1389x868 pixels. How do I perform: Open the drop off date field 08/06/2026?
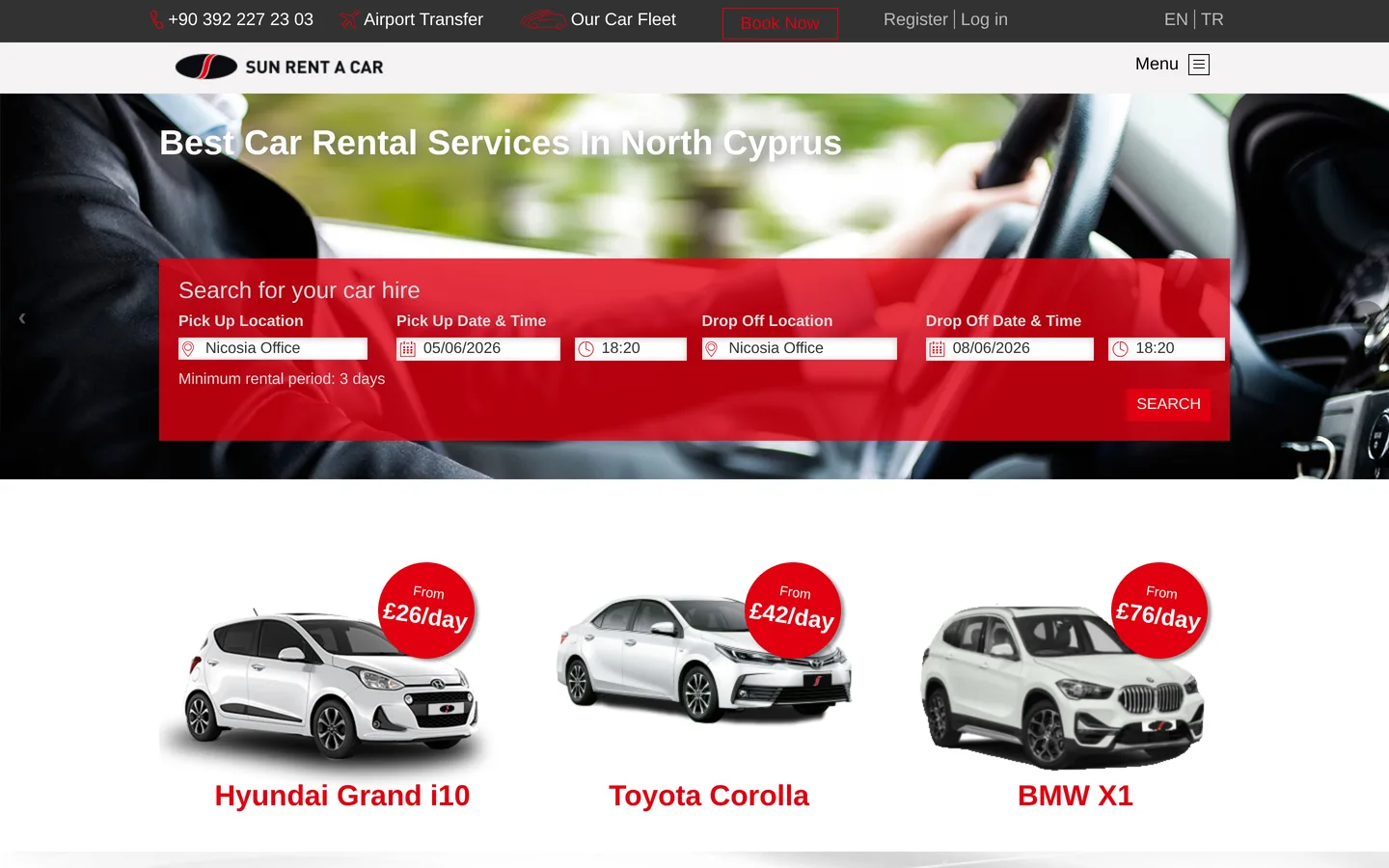coord(1010,348)
